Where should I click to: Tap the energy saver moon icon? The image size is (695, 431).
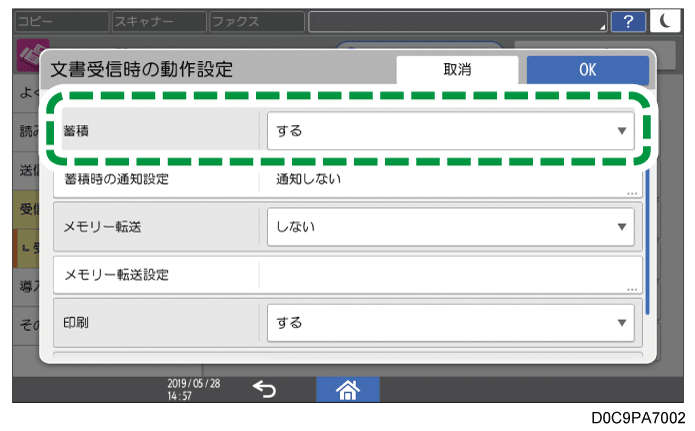[665, 21]
